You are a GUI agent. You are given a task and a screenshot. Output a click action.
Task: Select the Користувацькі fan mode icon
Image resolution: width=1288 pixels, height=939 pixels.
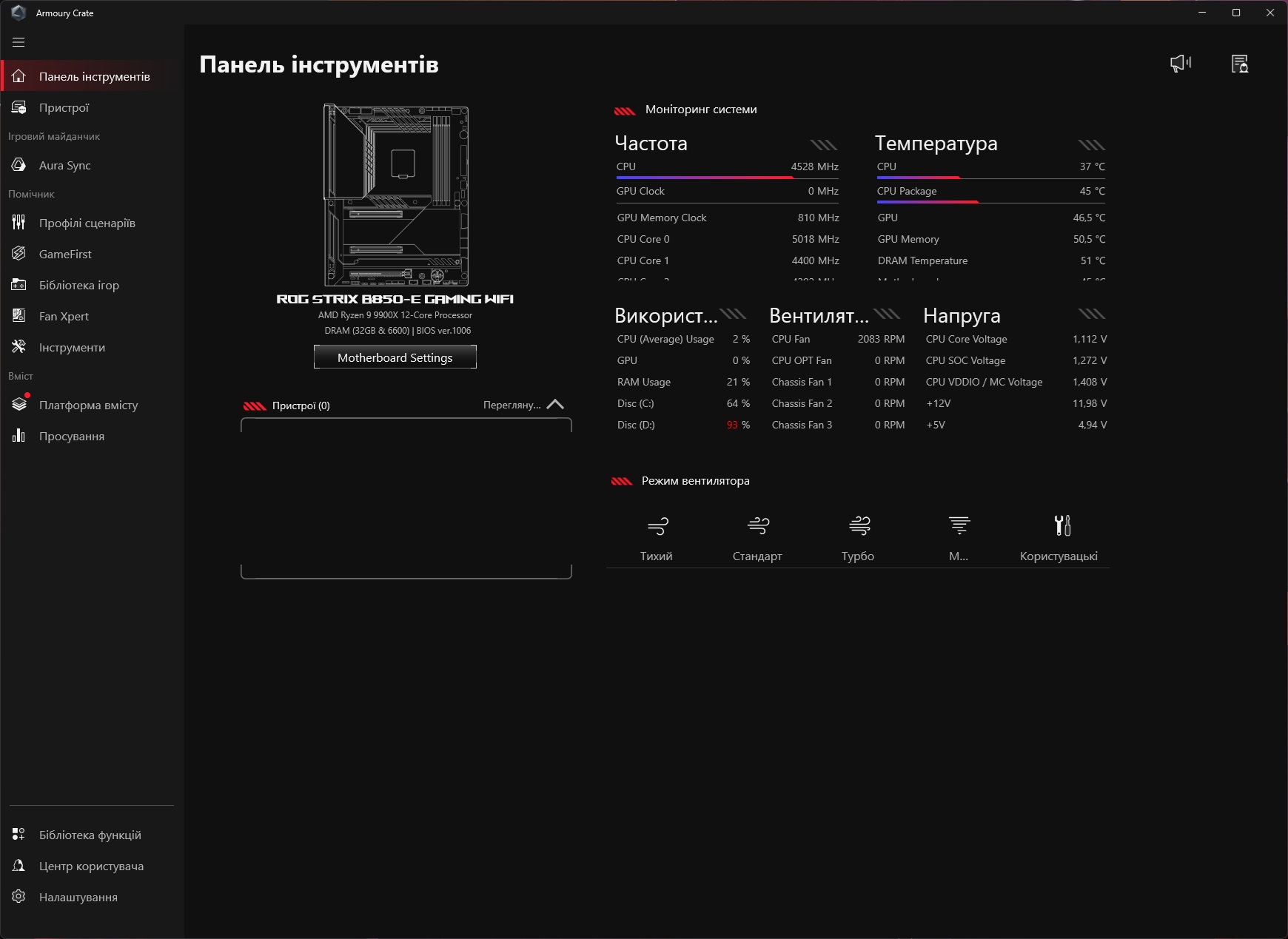coord(1062,526)
